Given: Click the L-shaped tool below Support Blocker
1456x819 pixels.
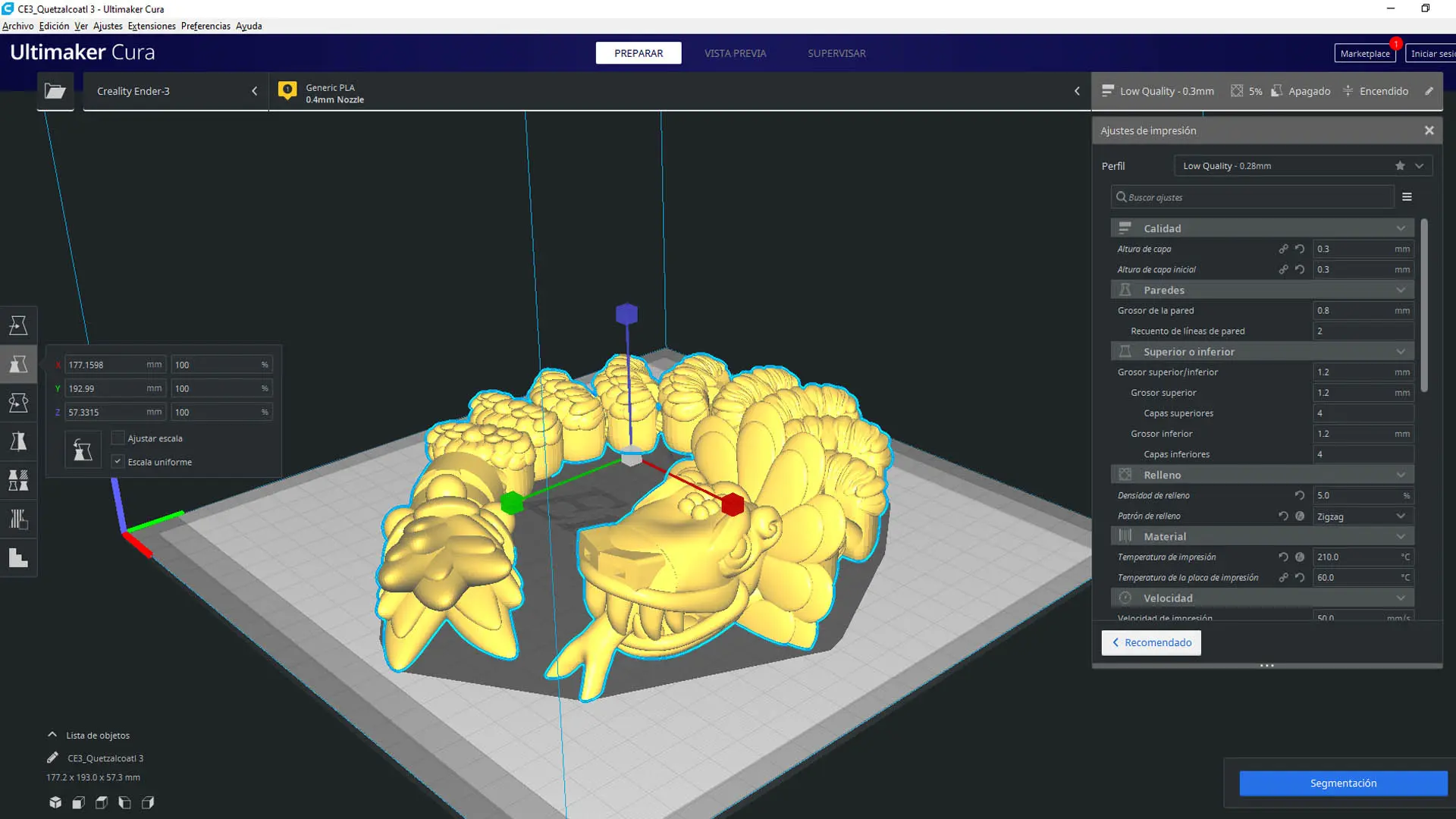Looking at the screenshot, I should pos(18,558).
